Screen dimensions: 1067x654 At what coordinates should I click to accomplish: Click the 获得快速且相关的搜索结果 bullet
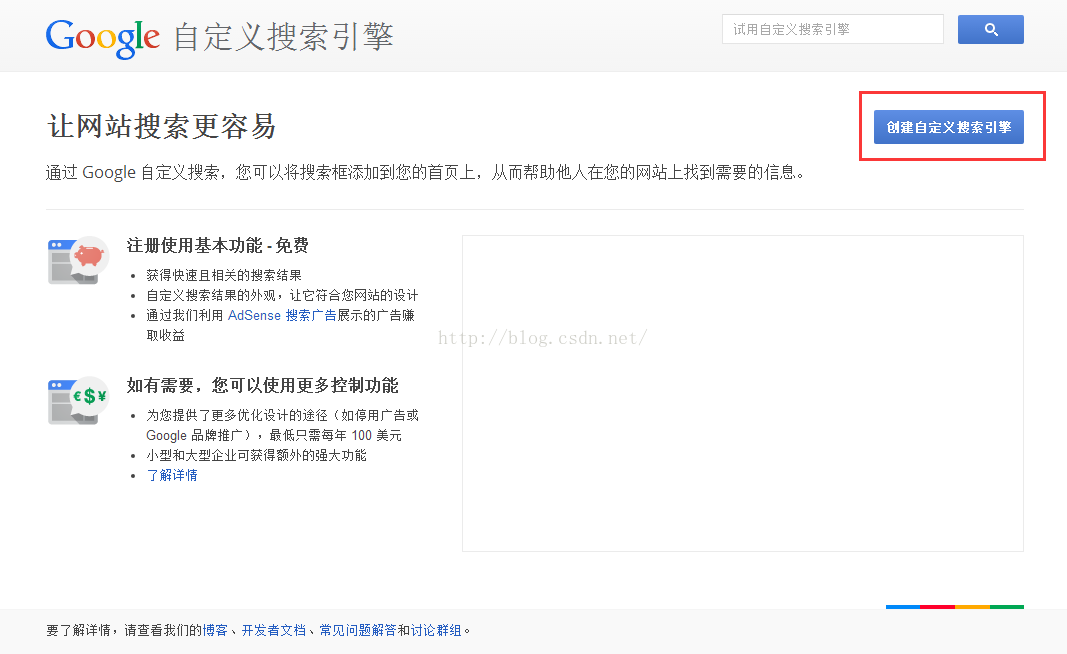coord(224,275)
